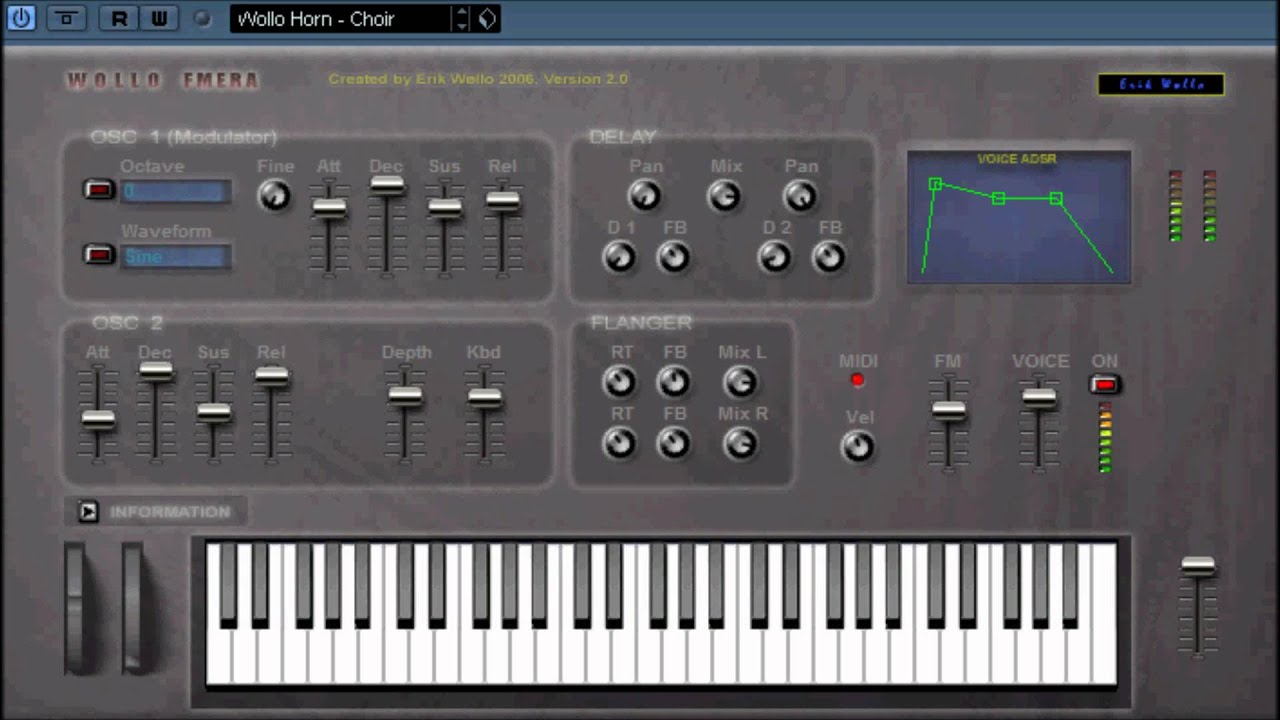This screenshot has height=720, width=1280.
Task: Click the VOICE ADSR attack node
Action: pyautogui.click(x=935, y=184)
